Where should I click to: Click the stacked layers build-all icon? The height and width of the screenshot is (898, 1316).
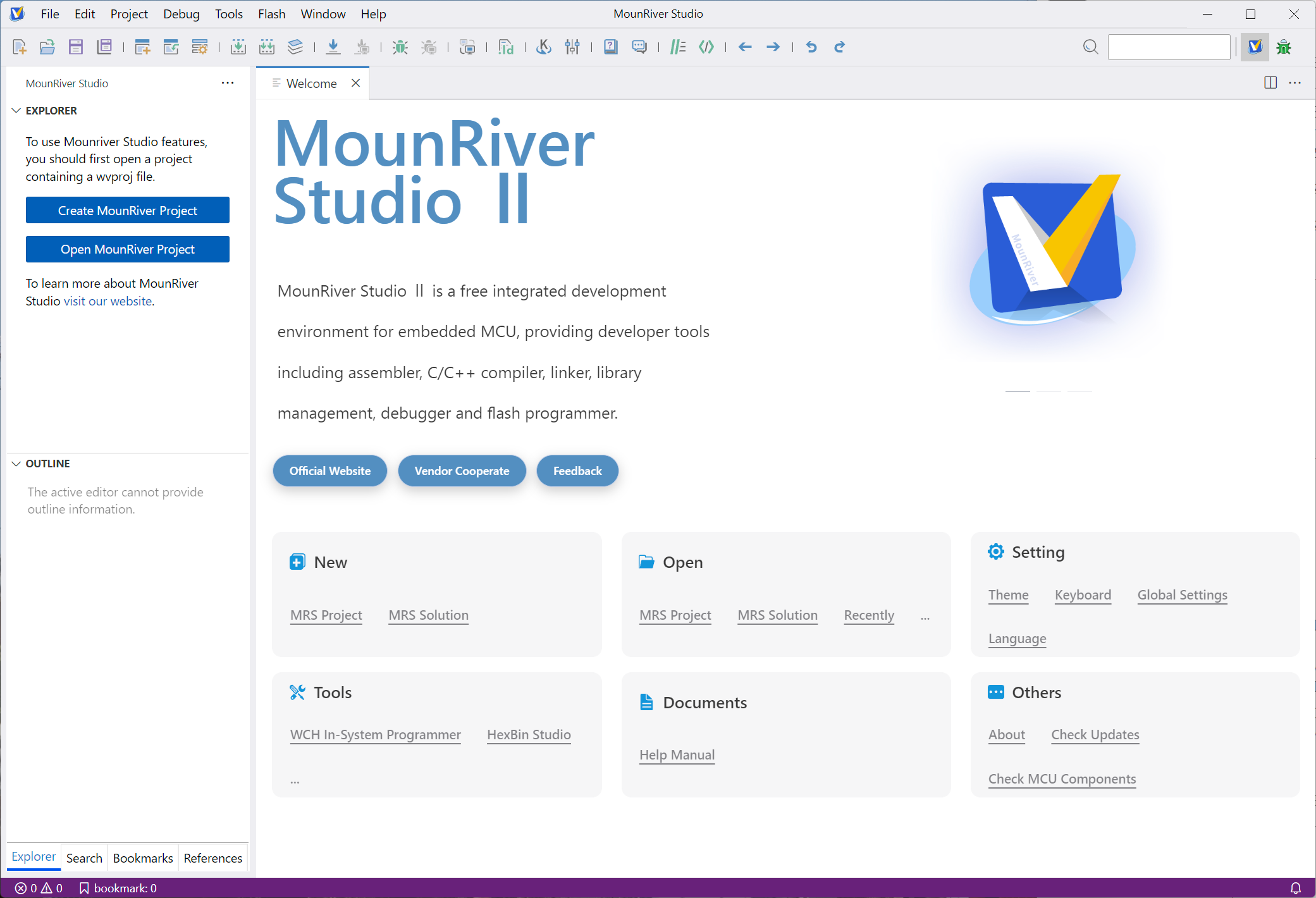(x=295, y=47)
